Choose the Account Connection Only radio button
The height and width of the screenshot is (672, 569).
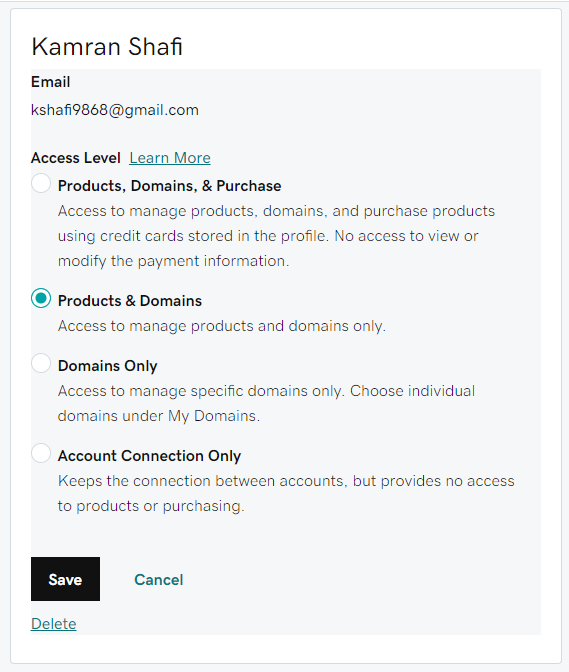pos(41,453)
